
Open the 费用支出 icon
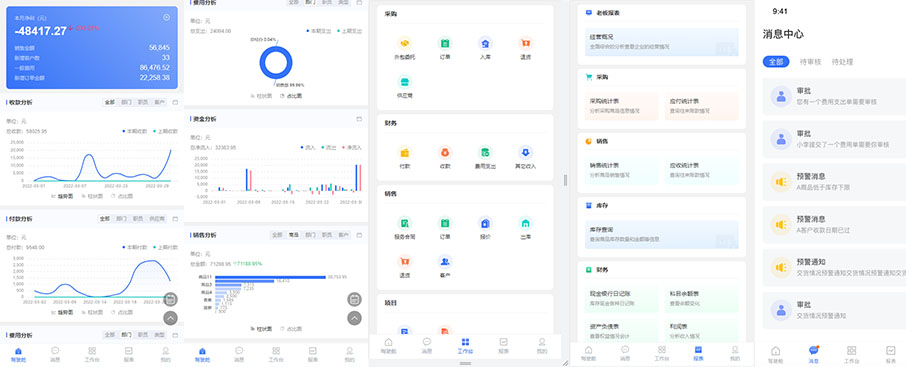(485, 153)
